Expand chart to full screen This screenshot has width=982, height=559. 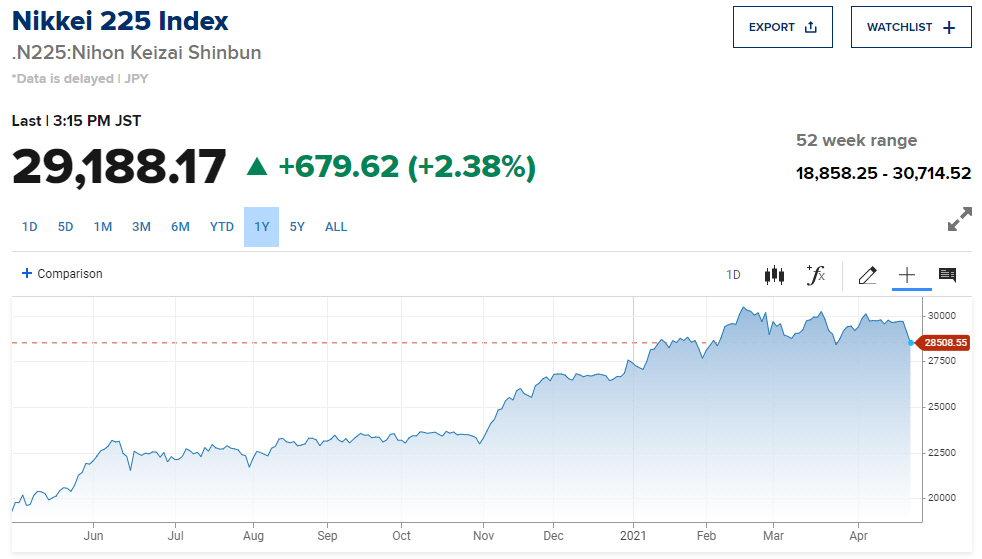959,220
